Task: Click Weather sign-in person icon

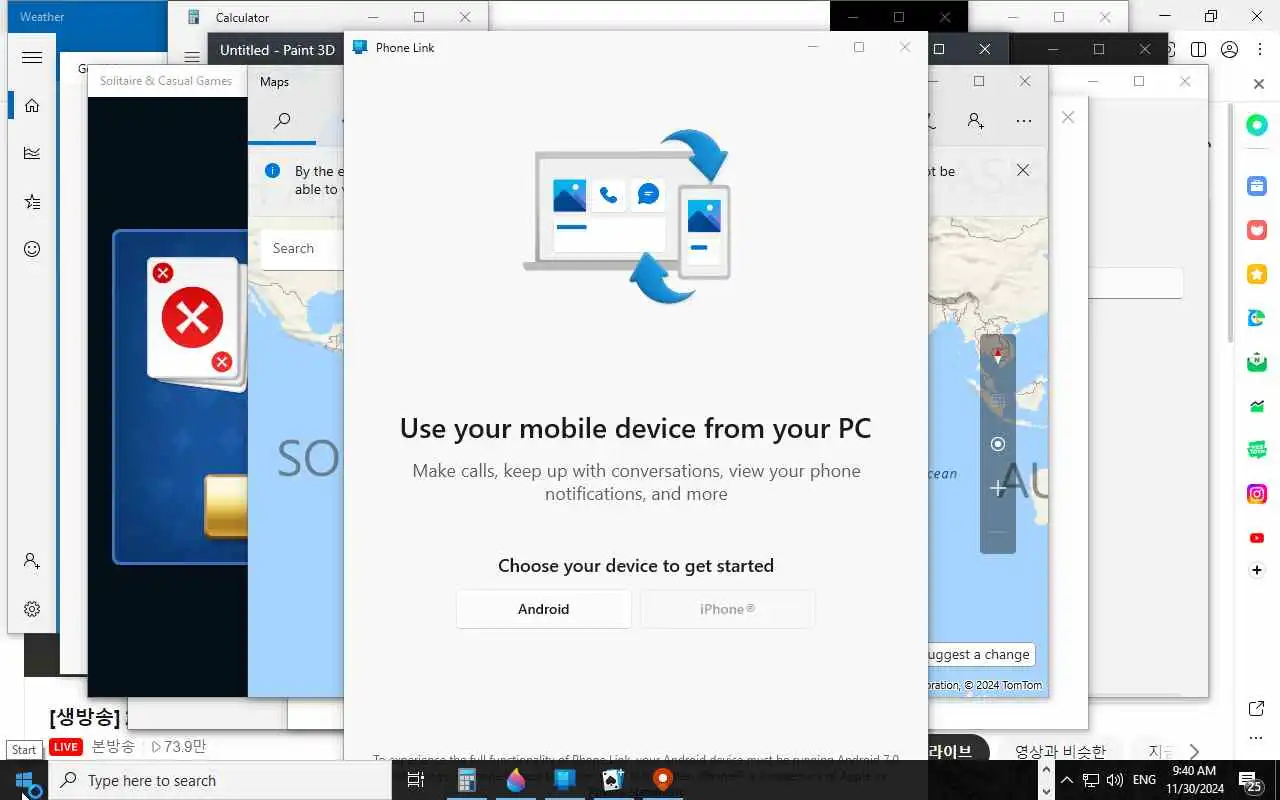Action: pos(32,561)
